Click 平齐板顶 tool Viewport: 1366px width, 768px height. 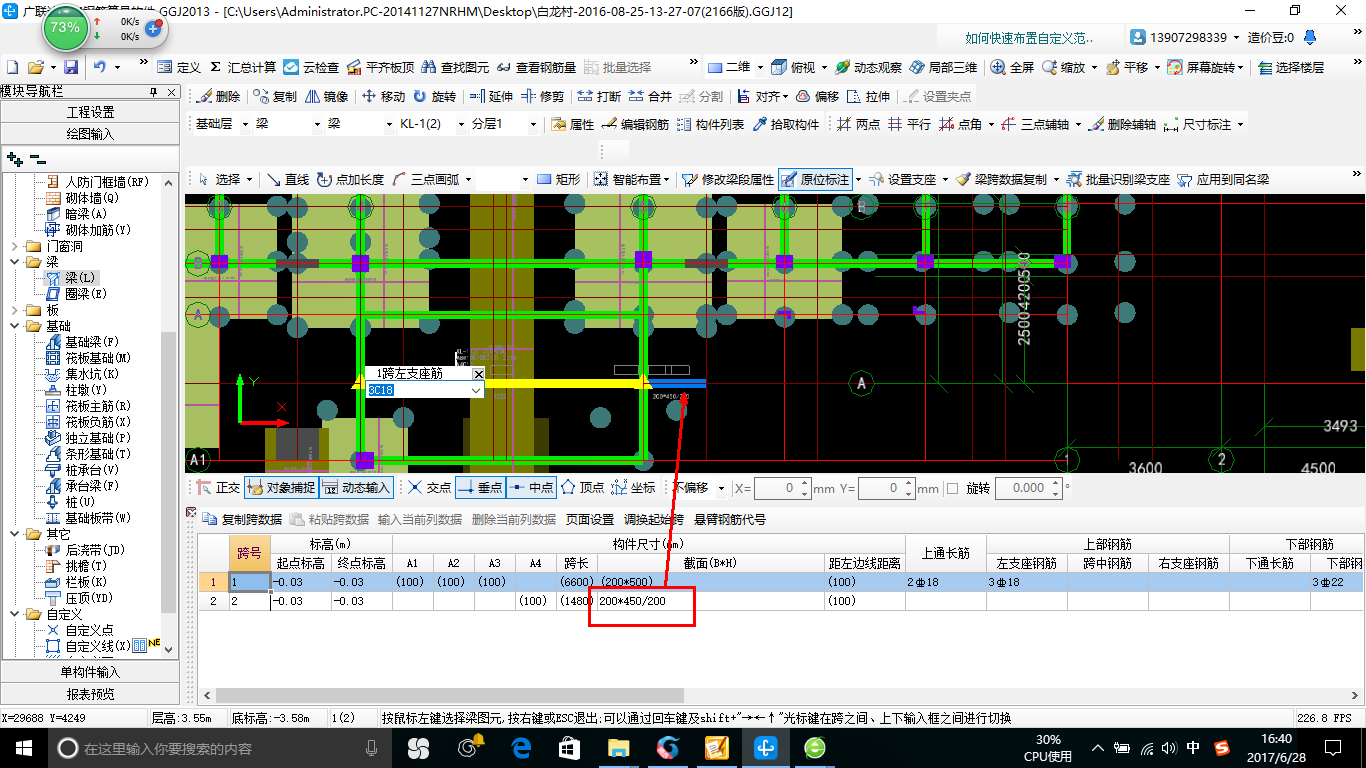click(x=380, y=67)
